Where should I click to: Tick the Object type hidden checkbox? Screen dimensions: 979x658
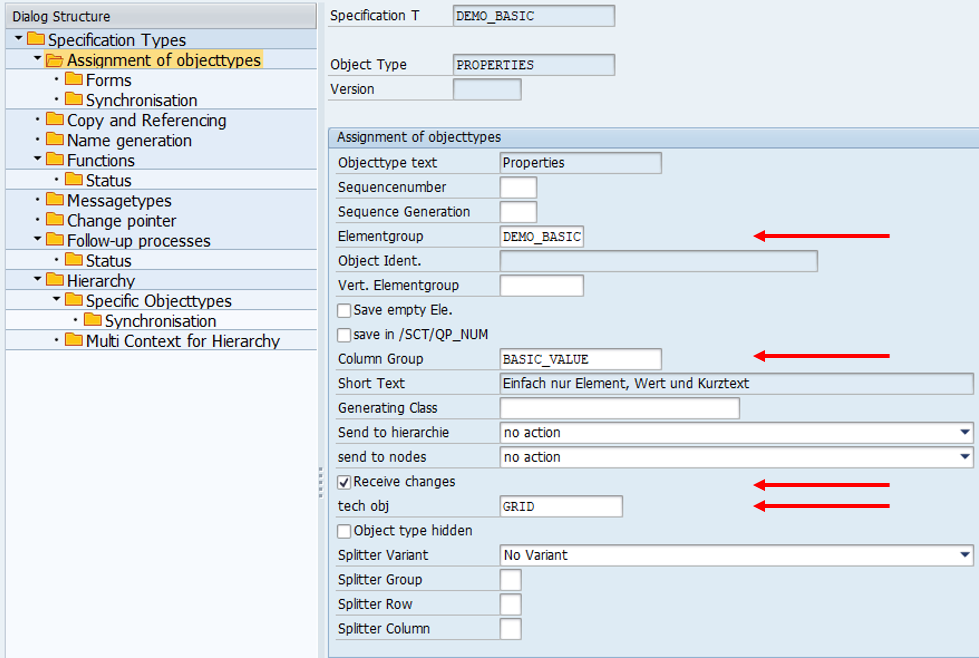point(345,531)
